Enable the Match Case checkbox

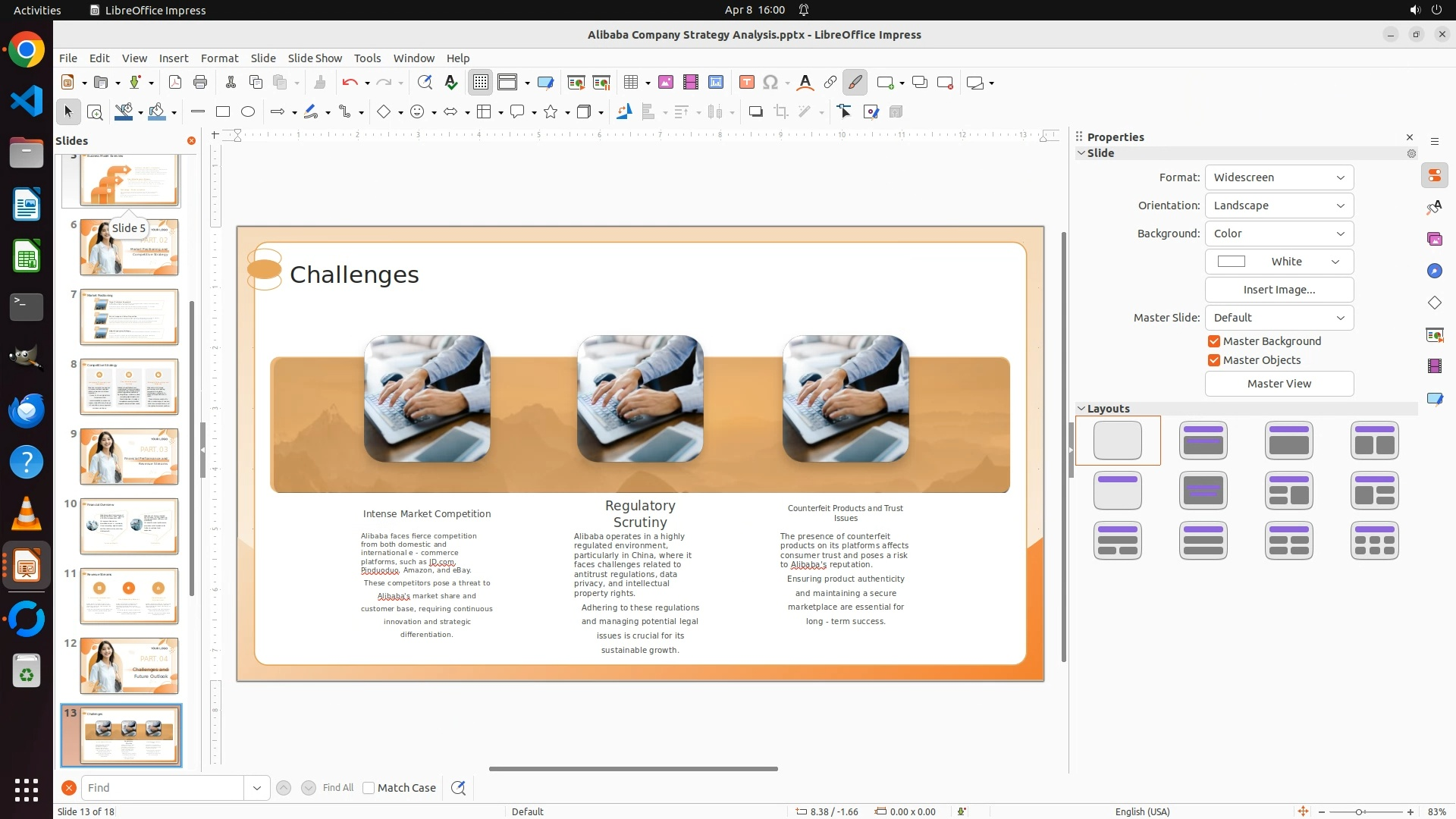pyautogui.click(x=369, y=788)
